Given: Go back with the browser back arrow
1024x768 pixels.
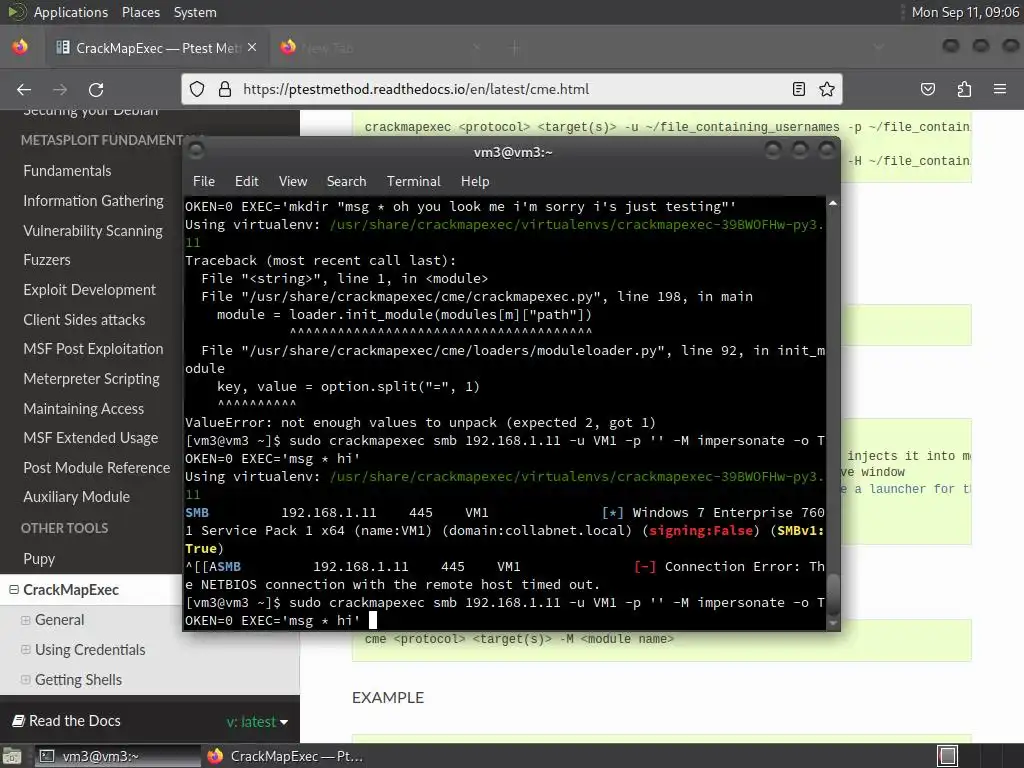Looking at the screenshot, I should (24, 89).
